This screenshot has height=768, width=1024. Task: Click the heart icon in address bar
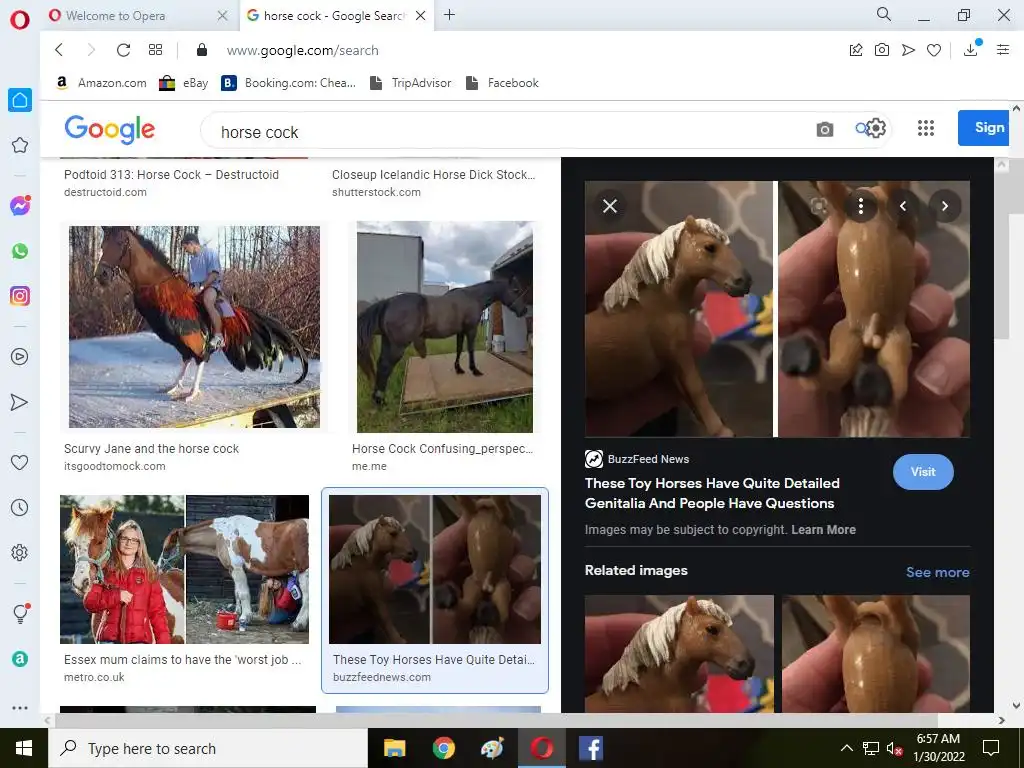click(x=934, y=50)
